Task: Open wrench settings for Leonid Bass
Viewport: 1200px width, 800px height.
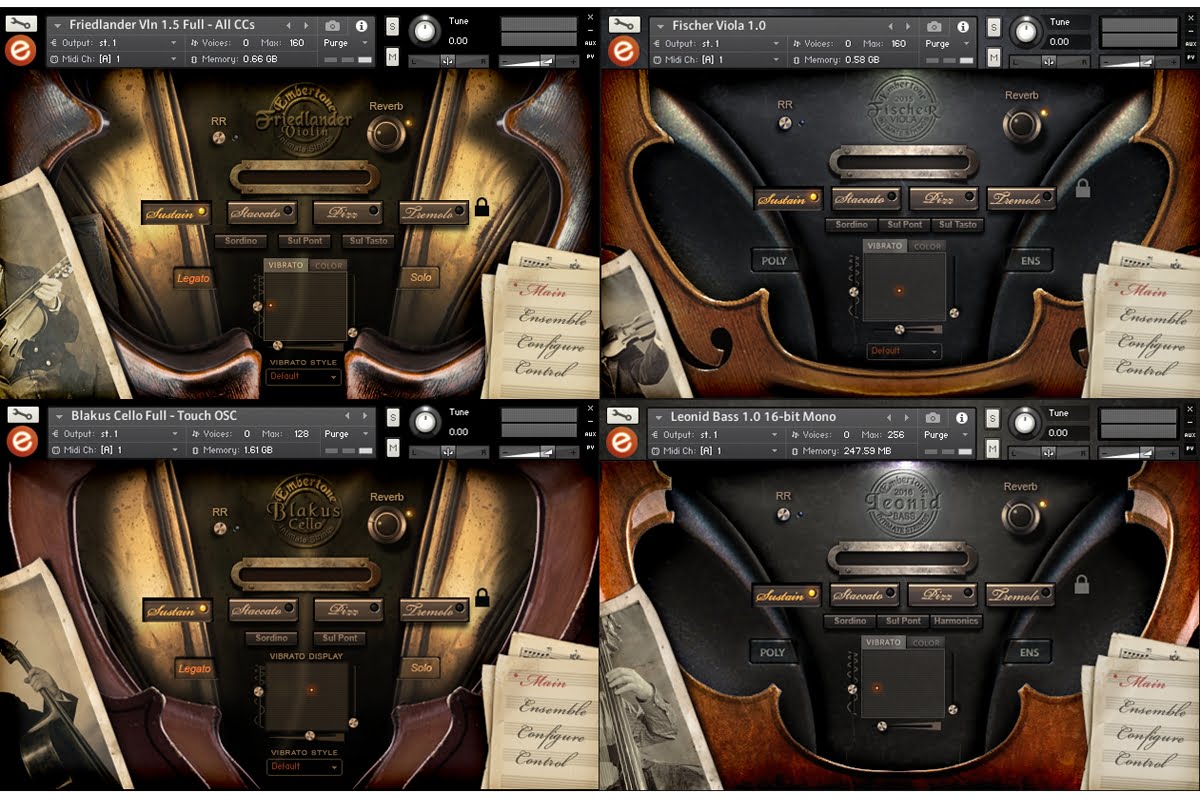Action: pos(623,416)
